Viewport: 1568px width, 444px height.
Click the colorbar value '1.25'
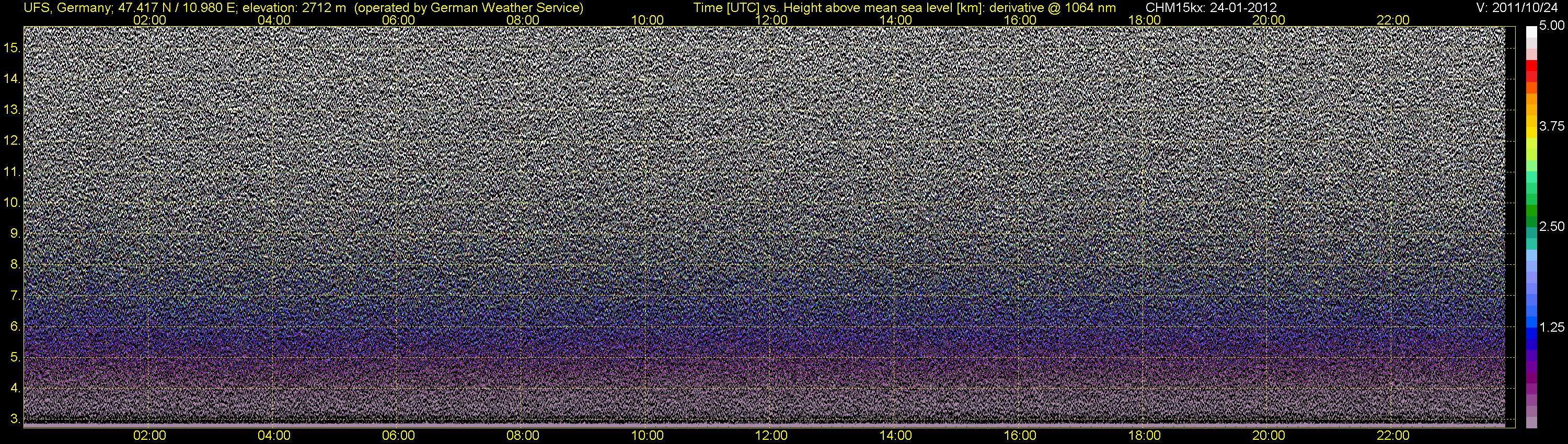tap(1552, 327)
